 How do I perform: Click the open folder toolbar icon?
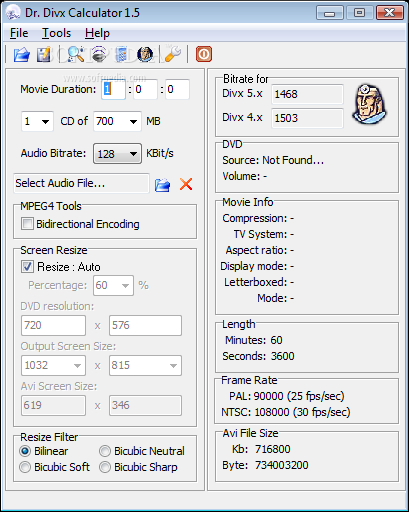point(22,54)
